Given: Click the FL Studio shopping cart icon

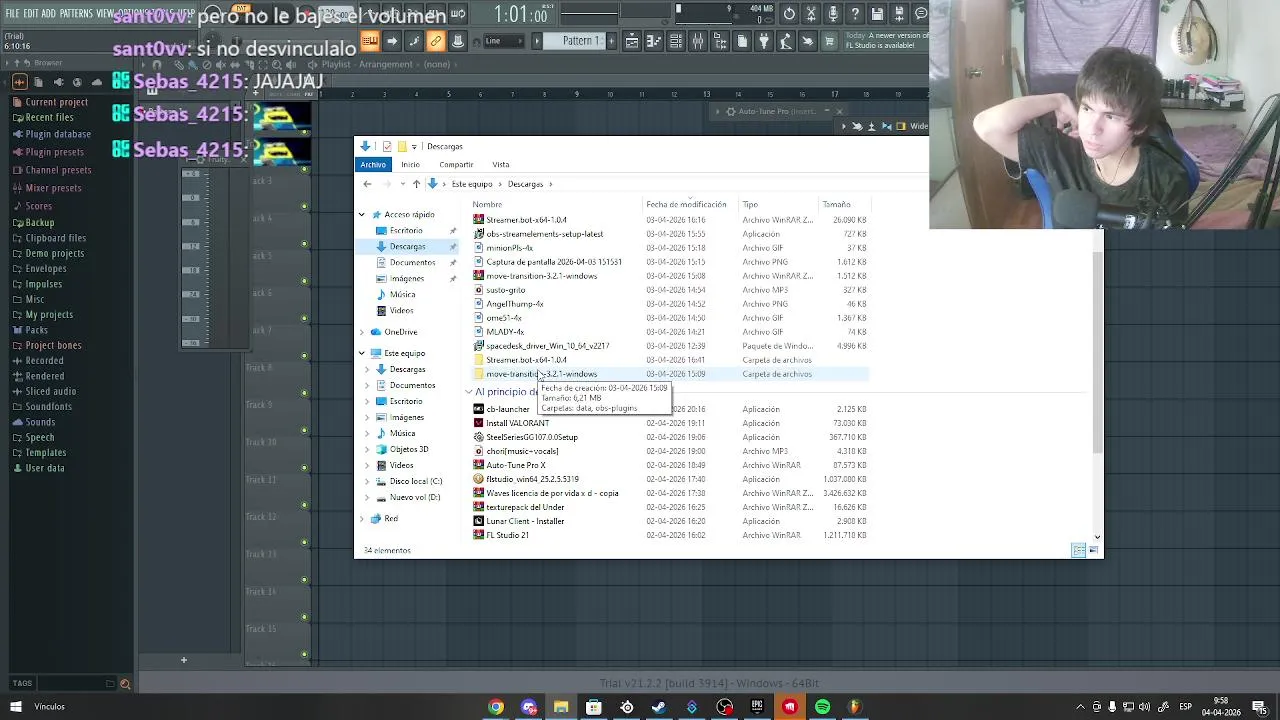Looking at the screenshot, I should pyautogui.click(x=830, y=41).
